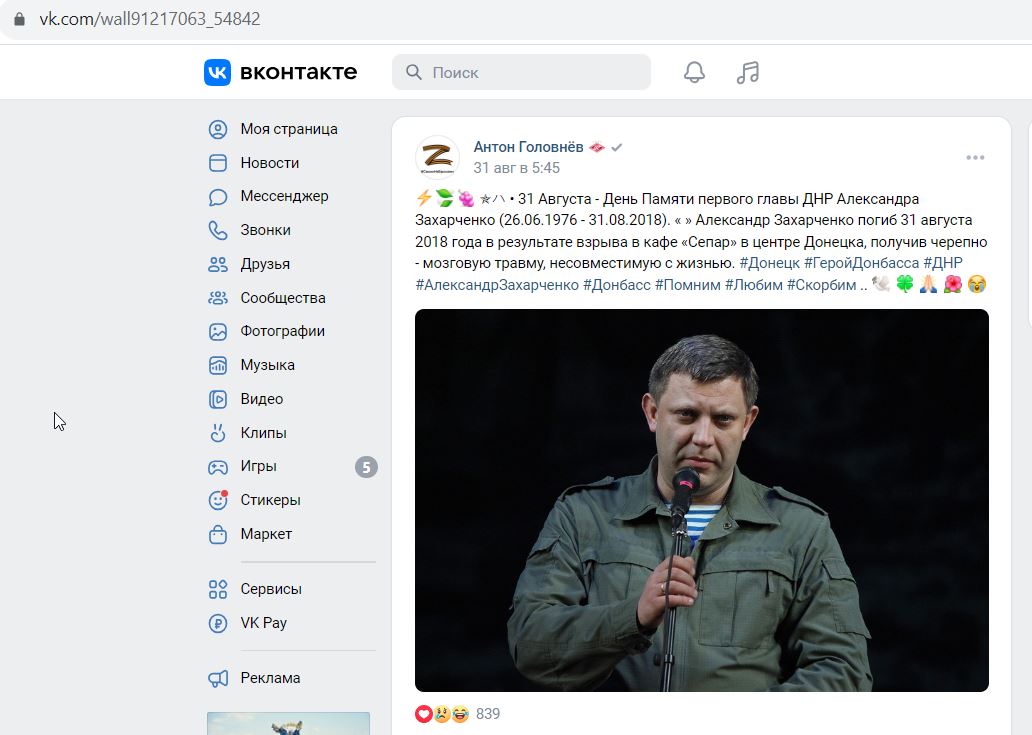Click the вконтакте wordmark
This screenshot has width=1032, height=735.
(298, 72)
